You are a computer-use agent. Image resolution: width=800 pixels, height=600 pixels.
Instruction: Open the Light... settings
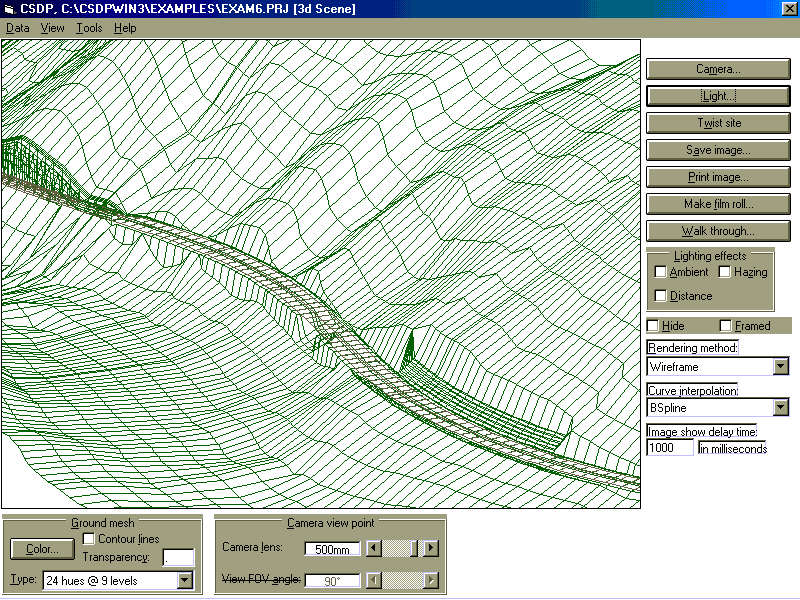[718, 96]
